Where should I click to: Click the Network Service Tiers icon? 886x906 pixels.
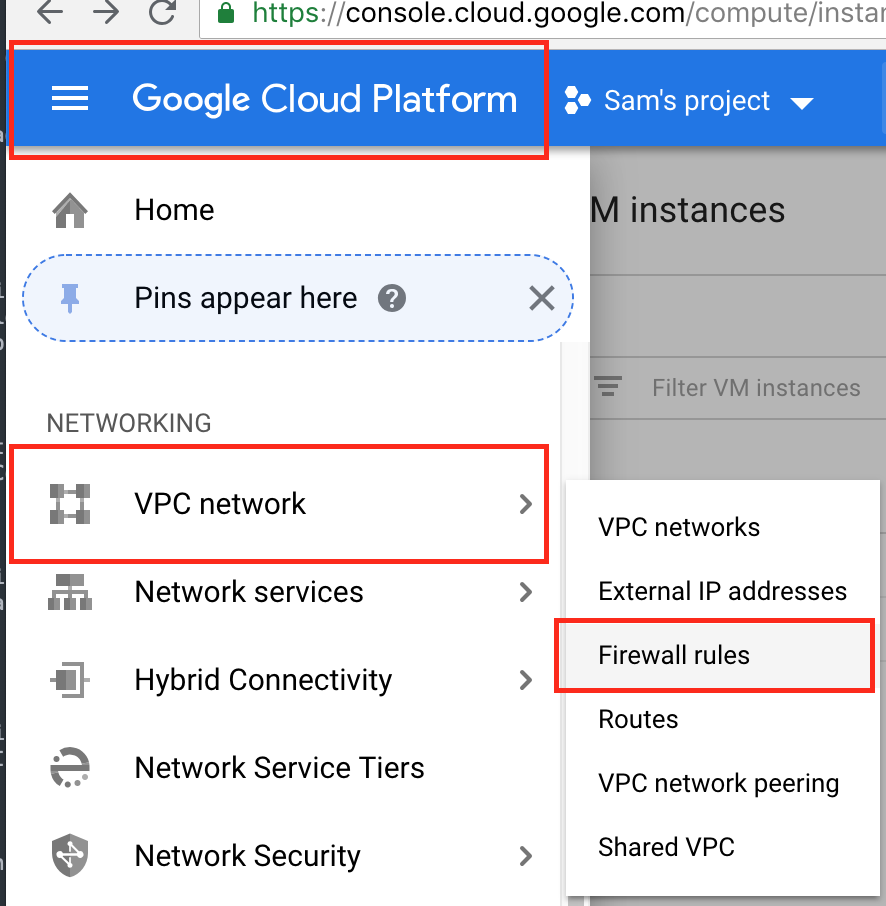(70, 768)
